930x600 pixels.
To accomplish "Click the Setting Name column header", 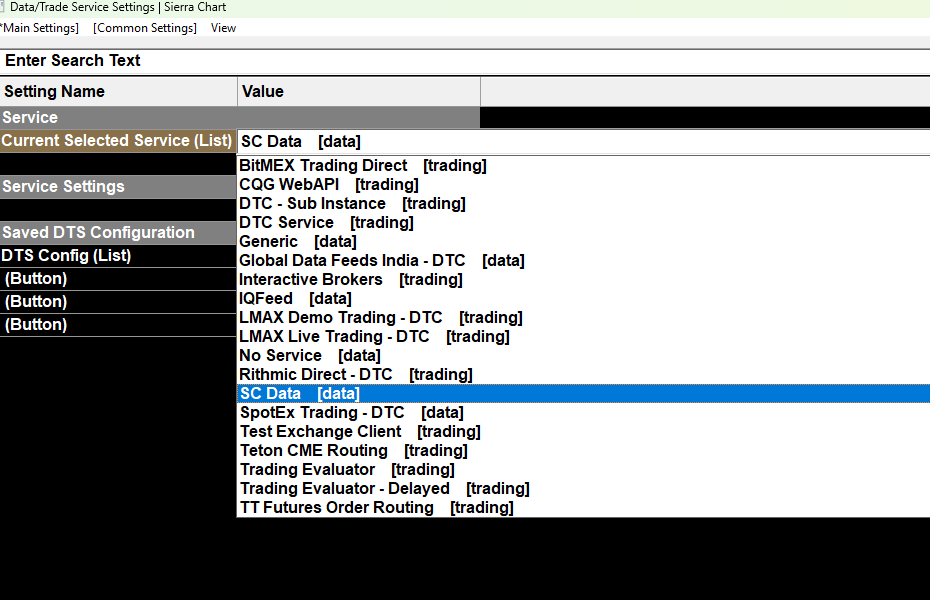I will pyautogui.click(x=119, y=91).
